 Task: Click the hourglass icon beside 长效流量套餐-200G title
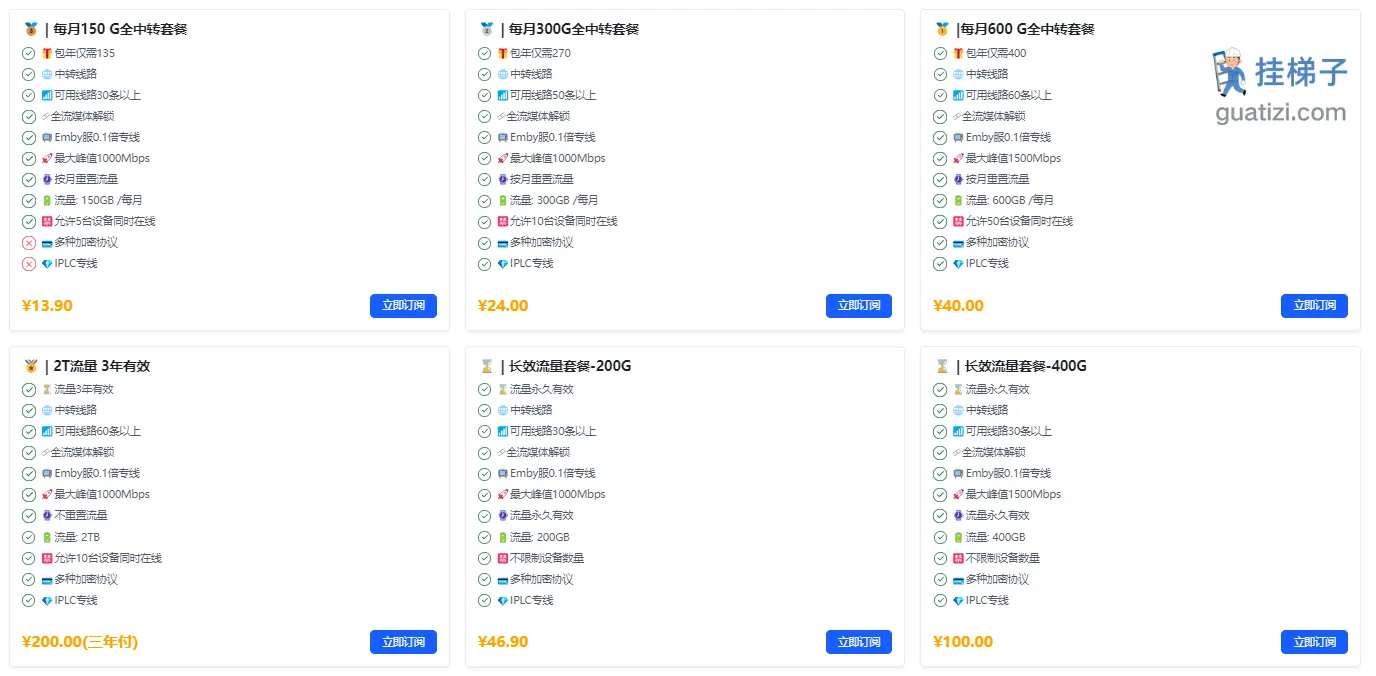point(486,366)
